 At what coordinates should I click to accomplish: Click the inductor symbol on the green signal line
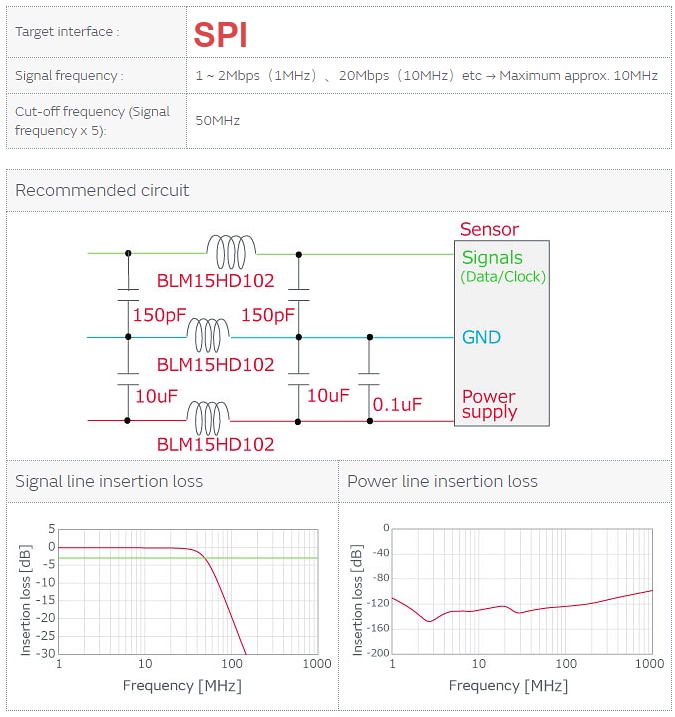pyautogui.click(x=230, y=246)
